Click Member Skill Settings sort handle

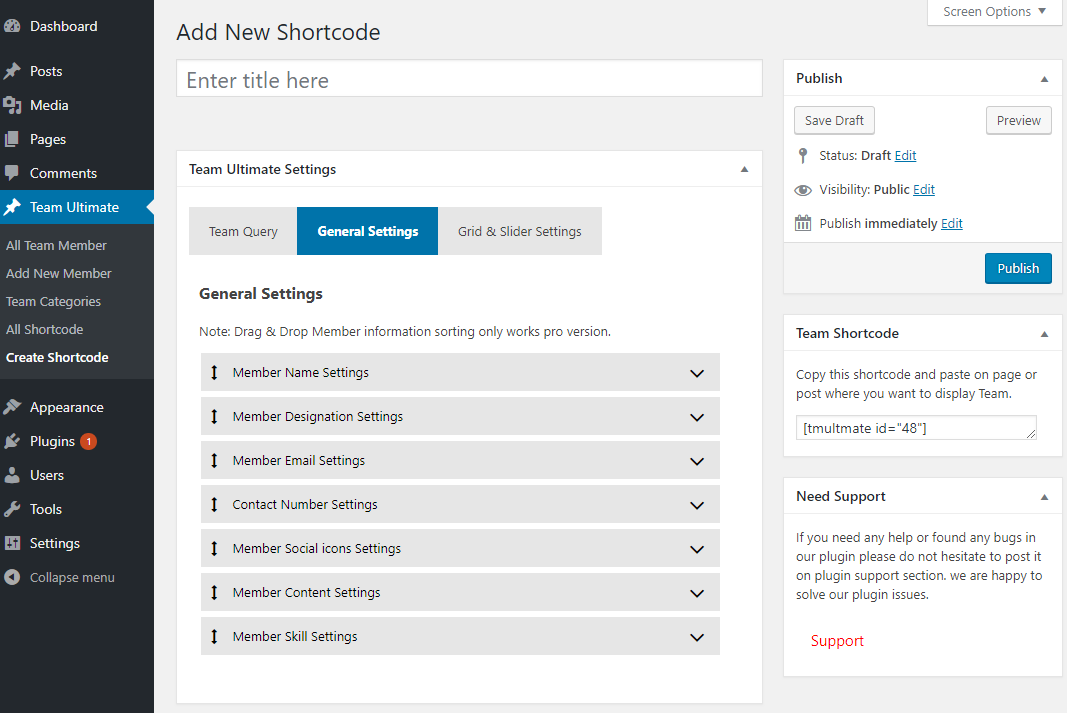pyautogui.click(x=214, y=636)
